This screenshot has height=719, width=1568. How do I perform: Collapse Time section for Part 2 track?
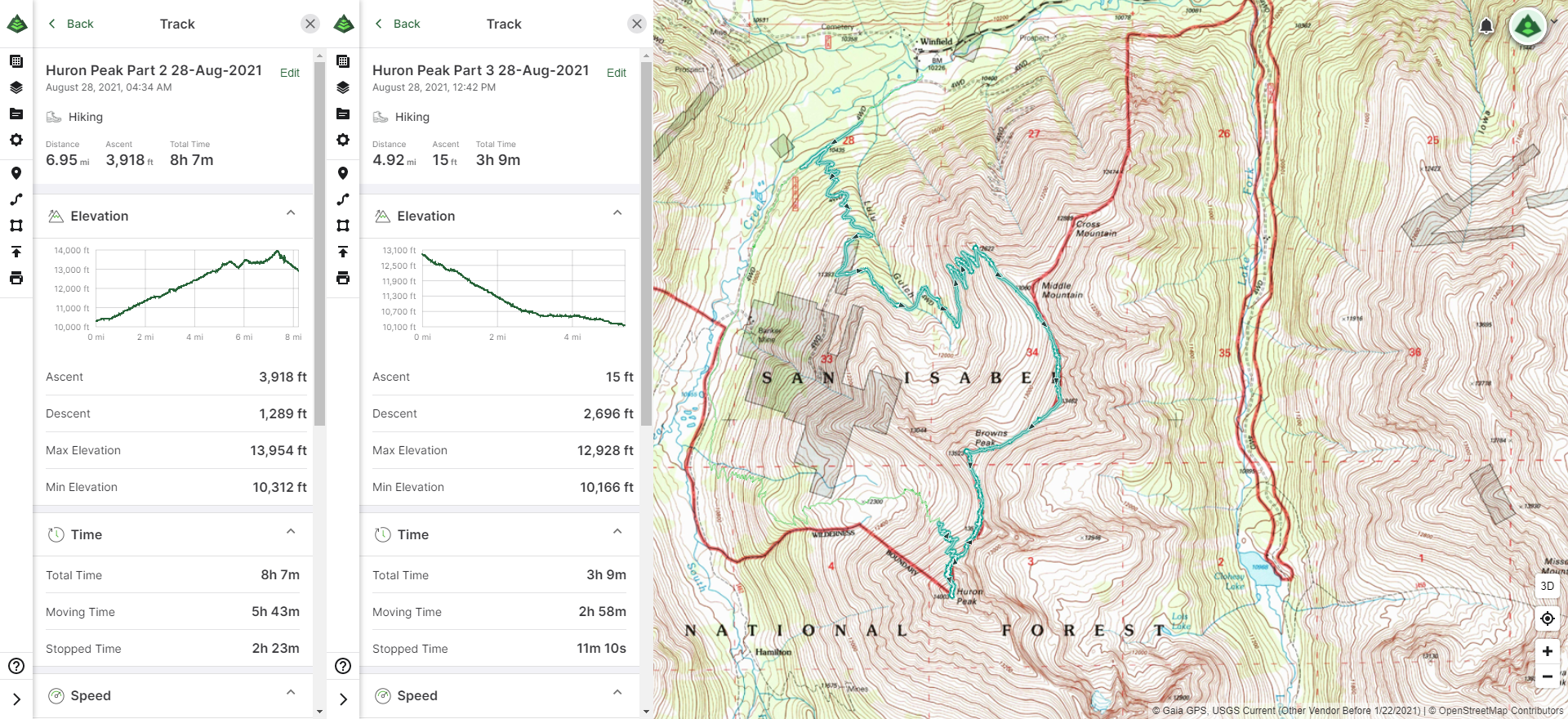291,532
